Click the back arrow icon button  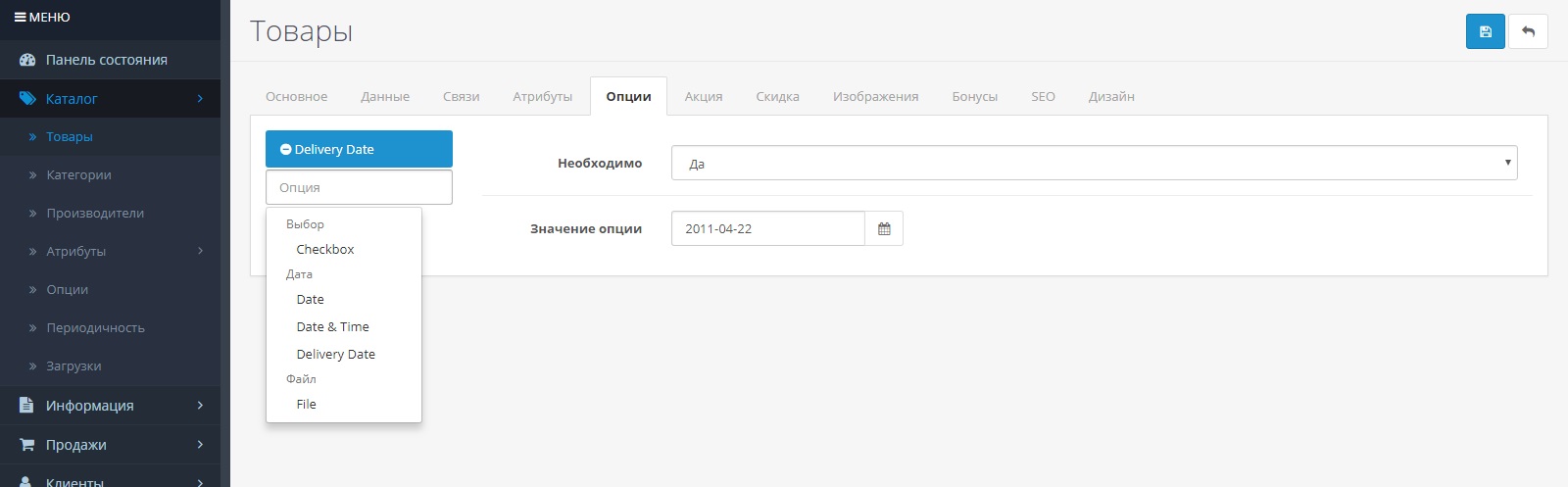[1528, 31]
